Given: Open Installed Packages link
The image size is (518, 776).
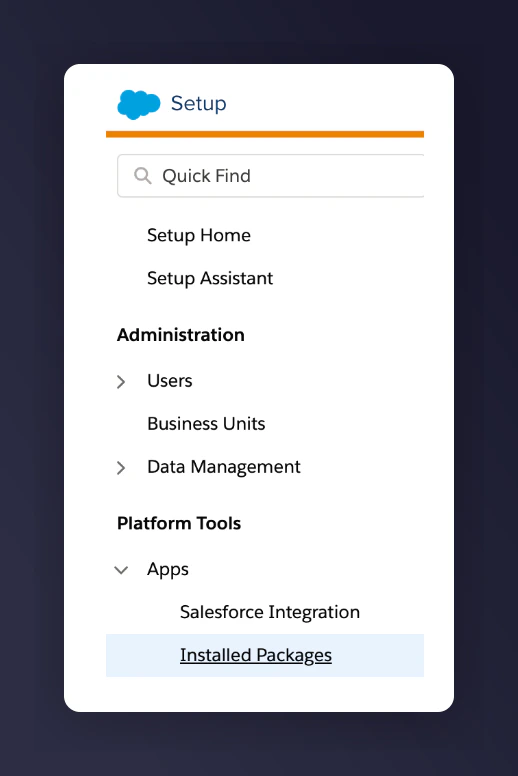Looking at the screenshot, I should [x=256, y=655].
